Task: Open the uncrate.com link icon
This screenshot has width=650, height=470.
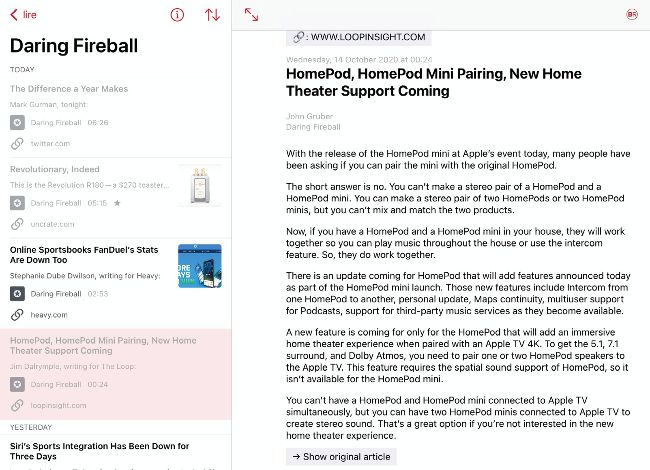Action: tap(17, 224)
